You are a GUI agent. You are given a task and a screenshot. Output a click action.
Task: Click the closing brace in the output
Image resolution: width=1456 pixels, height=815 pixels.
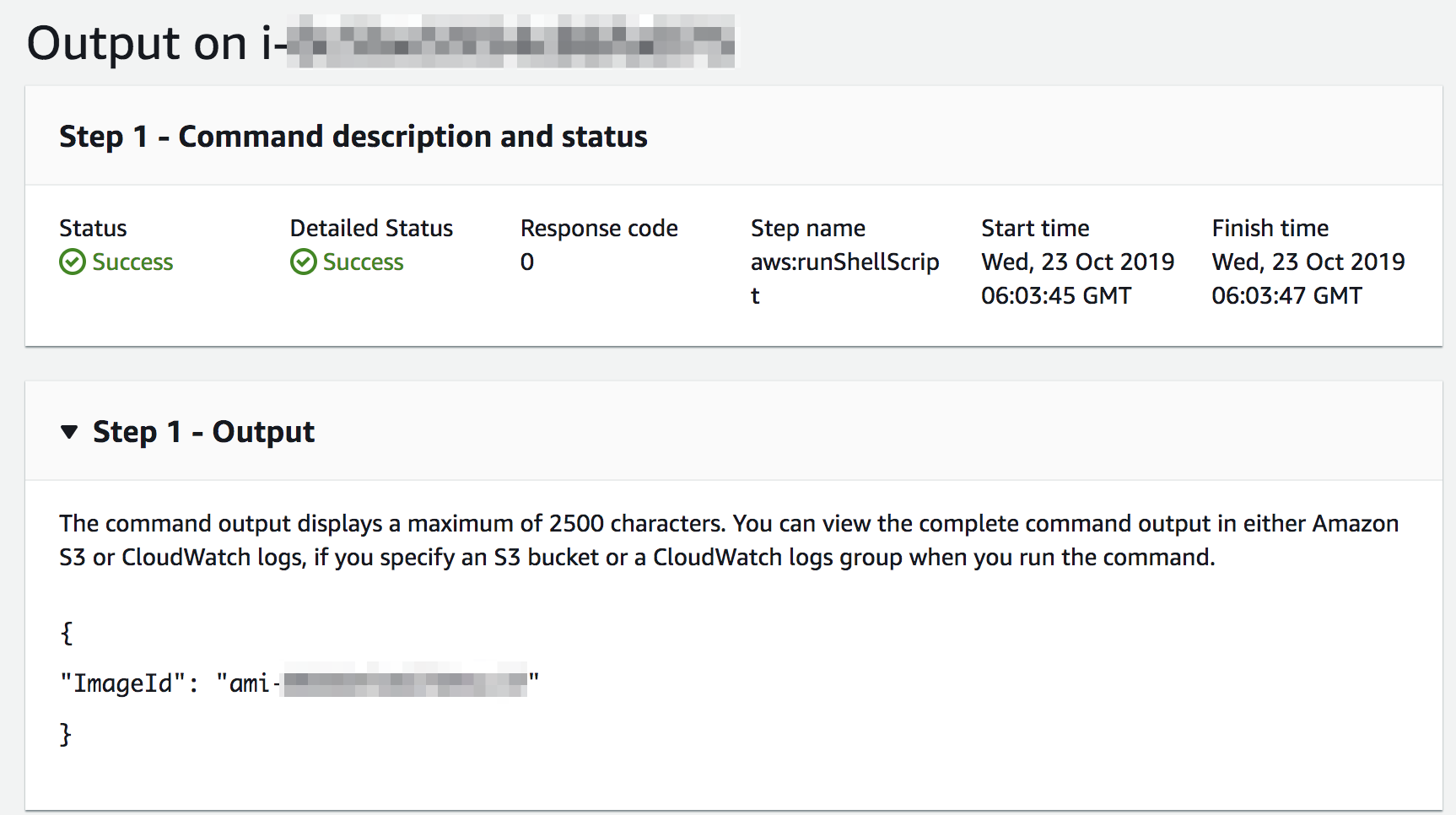tap(66, 734)
